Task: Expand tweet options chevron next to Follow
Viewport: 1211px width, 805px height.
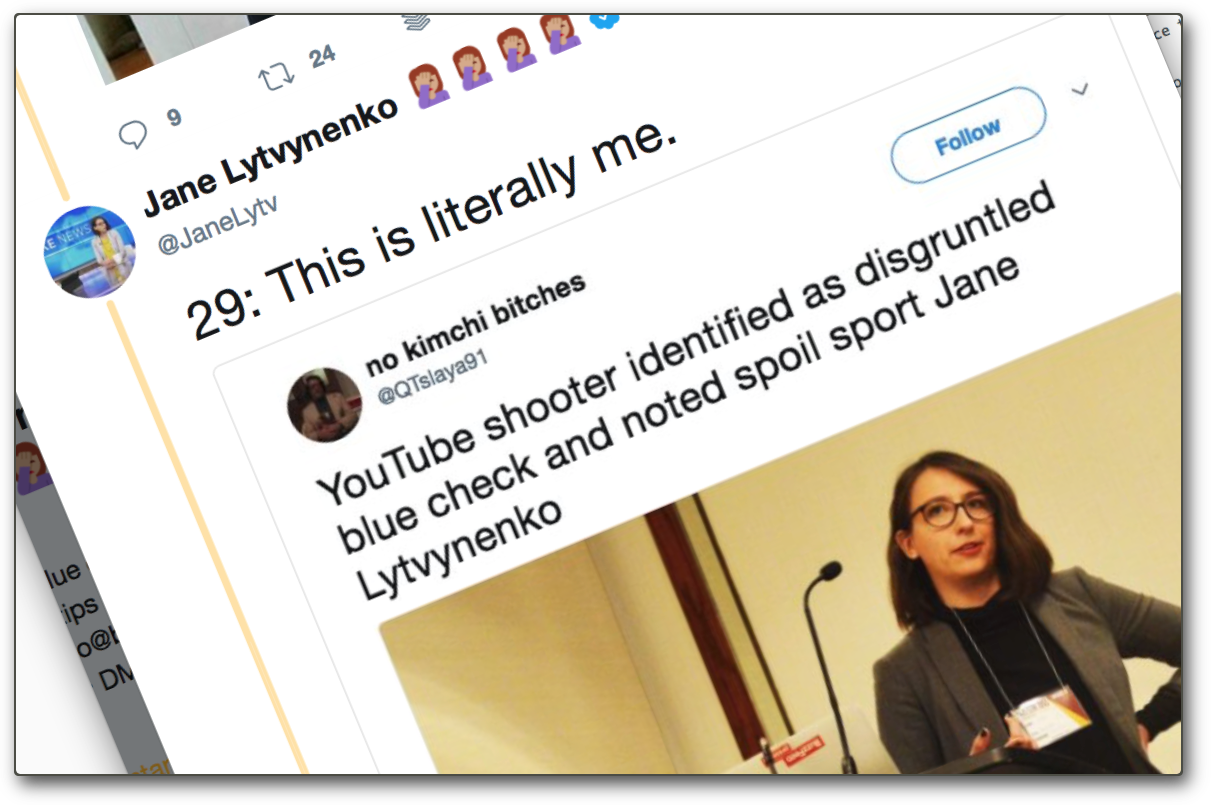Action: coord(1079,90)
